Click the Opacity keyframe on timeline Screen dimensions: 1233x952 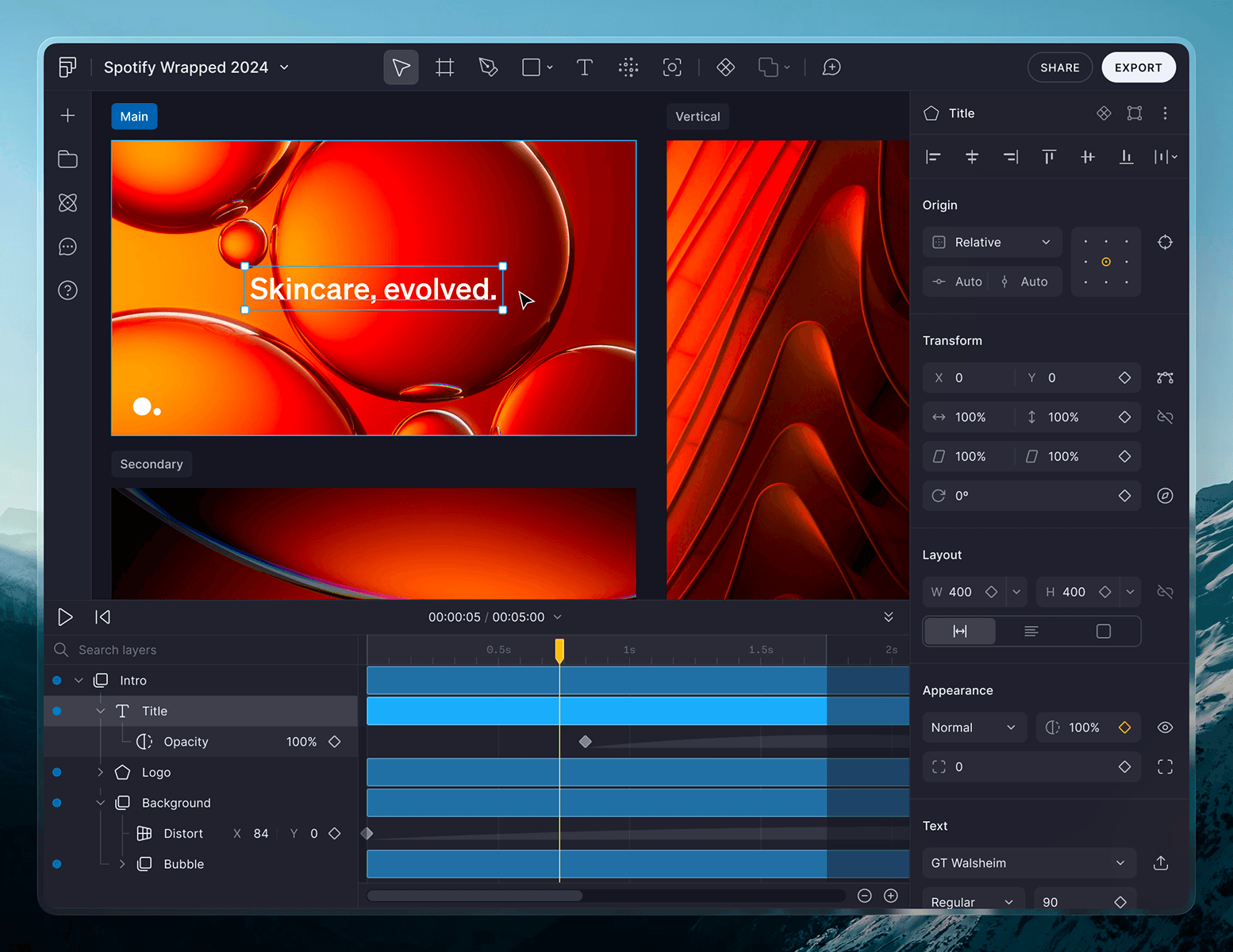(x=586, y=742)
